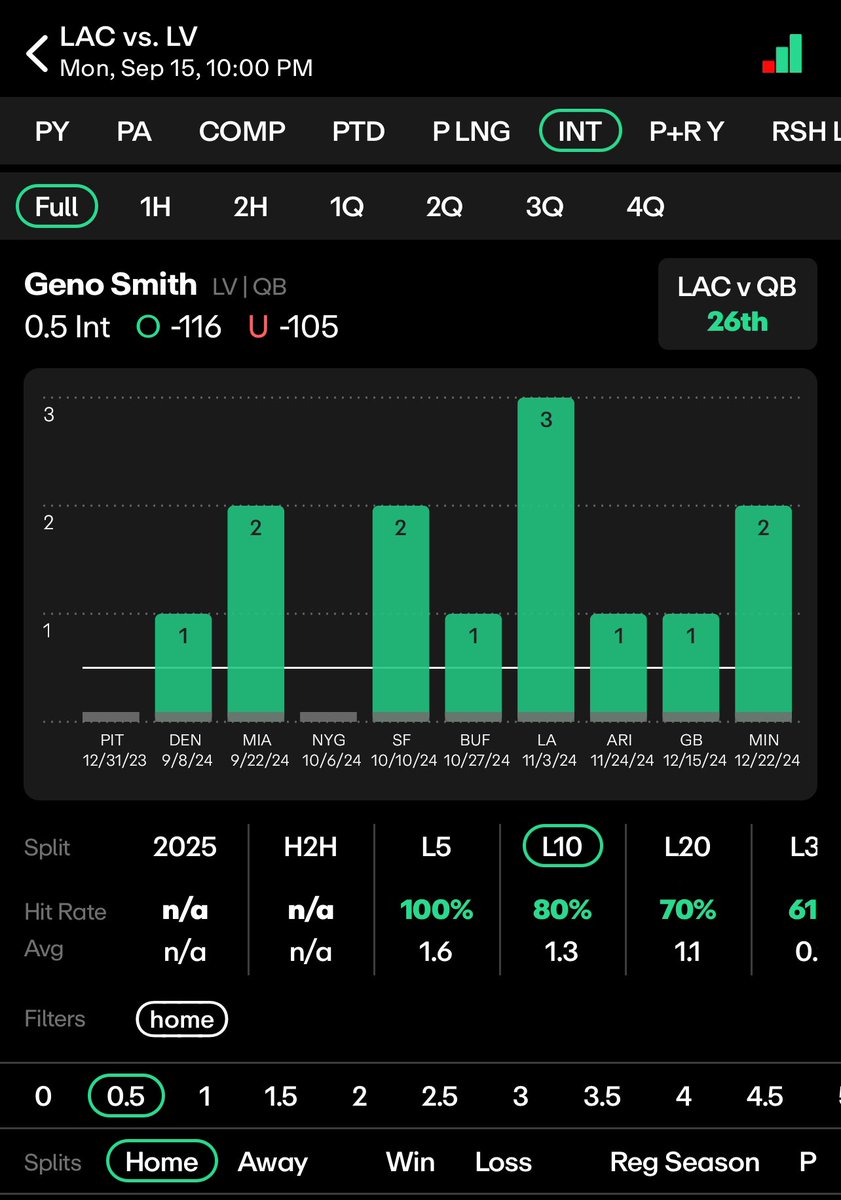841x1200 pixels.
Task: Set line value to 1.5
Action: 281,1096
